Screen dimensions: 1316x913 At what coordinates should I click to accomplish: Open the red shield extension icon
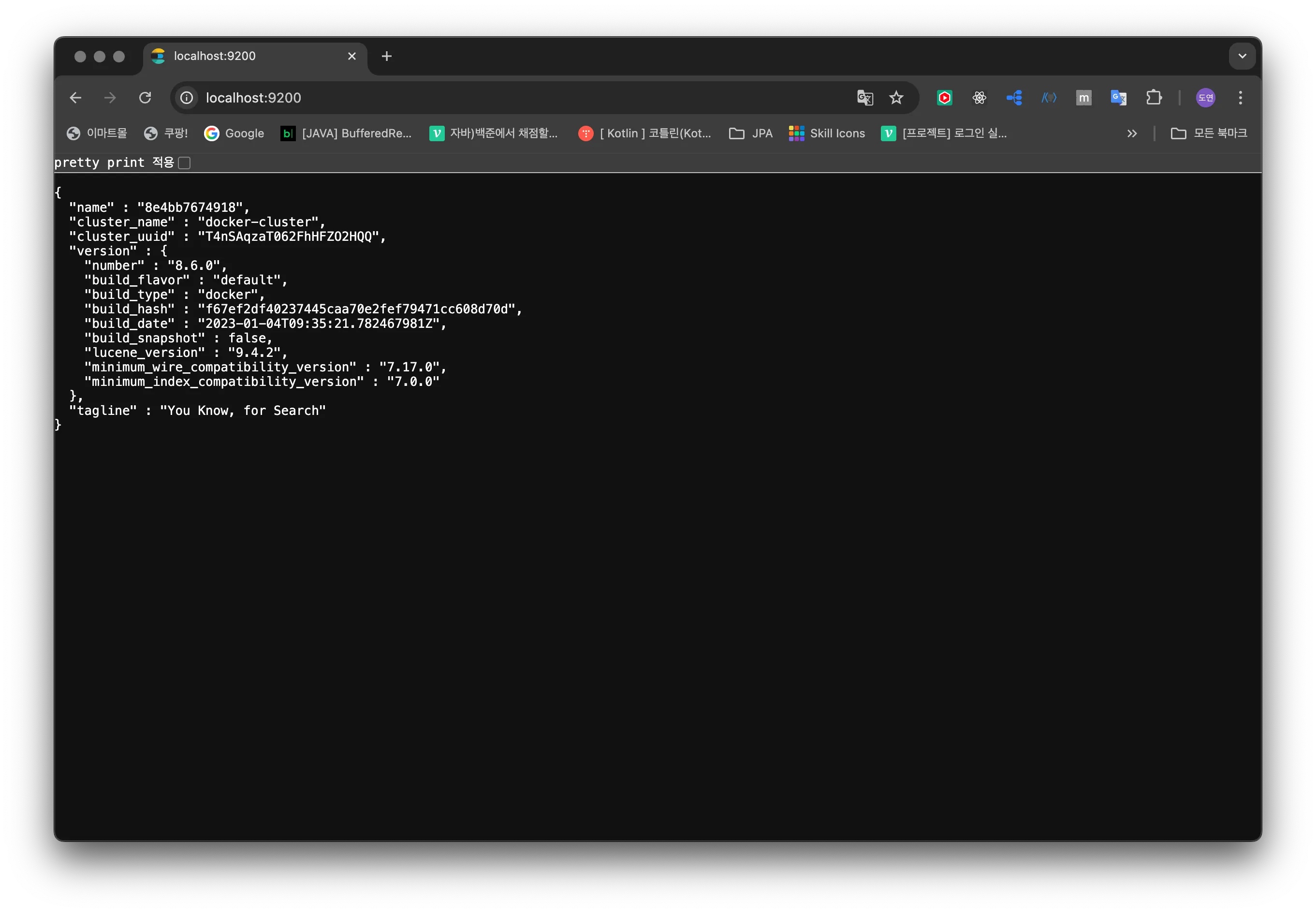944,98
